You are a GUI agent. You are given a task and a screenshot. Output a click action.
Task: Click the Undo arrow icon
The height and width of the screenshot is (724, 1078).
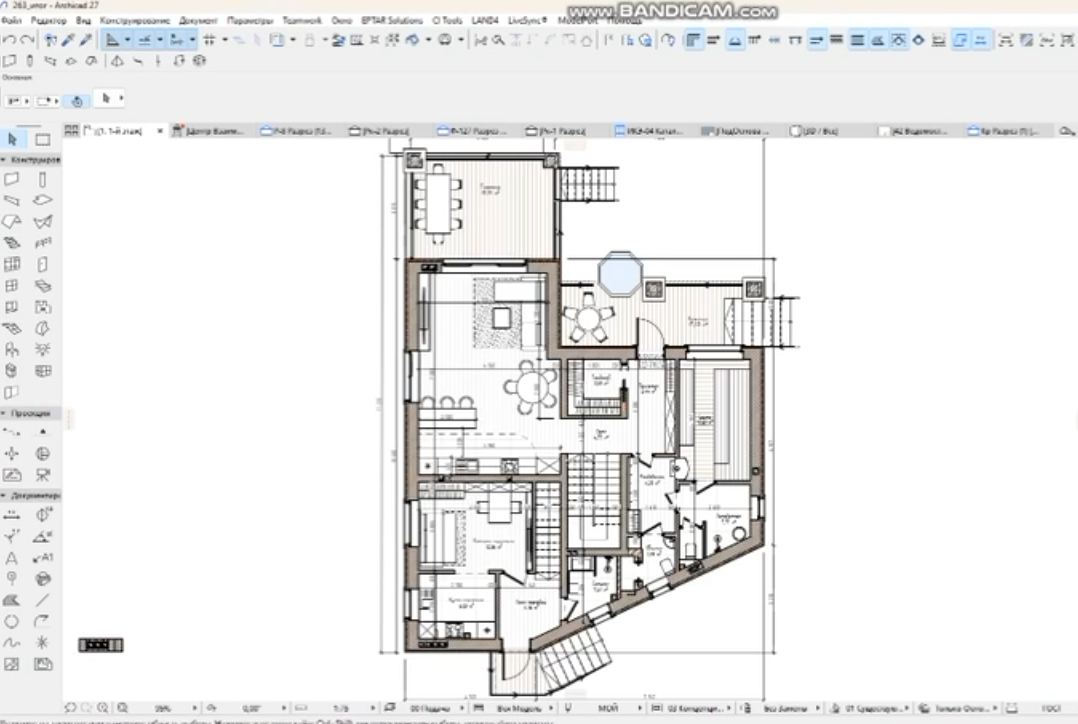pyautogui.click(x=9, y=40)
